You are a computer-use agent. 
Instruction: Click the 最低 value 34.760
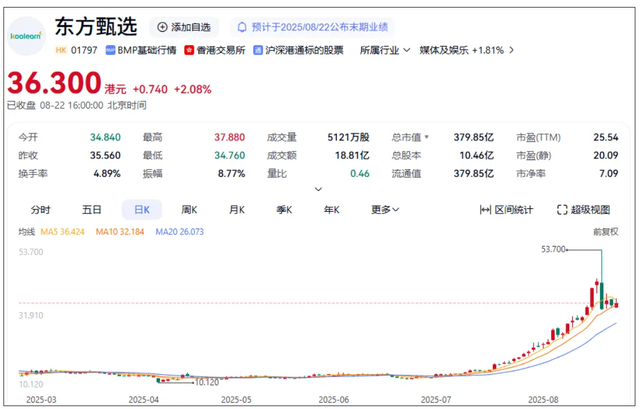click(230, 156)
